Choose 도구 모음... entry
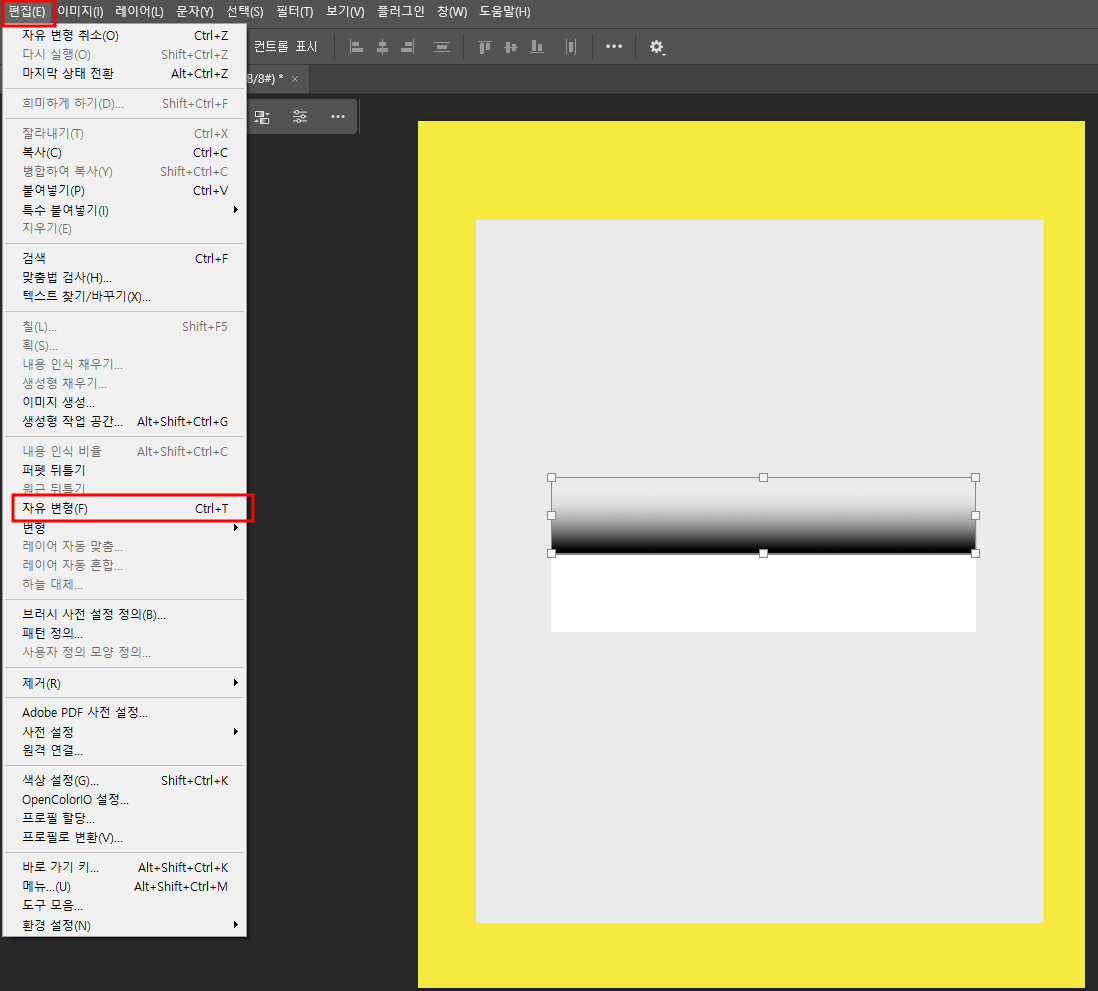The height and width of the screenshot is (991, 1098). click(x=125, y=906)
